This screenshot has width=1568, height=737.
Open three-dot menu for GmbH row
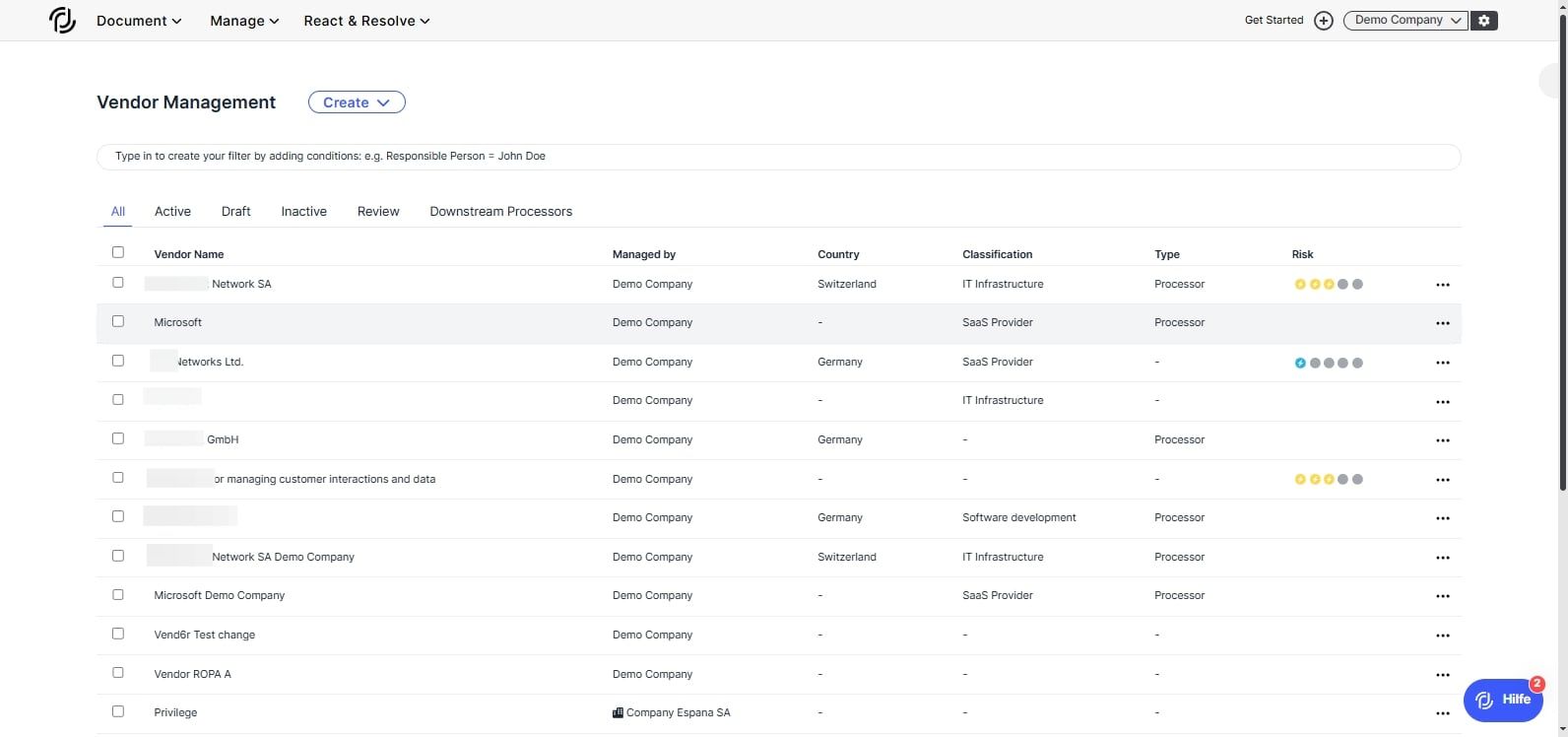tap(1443, 440)
